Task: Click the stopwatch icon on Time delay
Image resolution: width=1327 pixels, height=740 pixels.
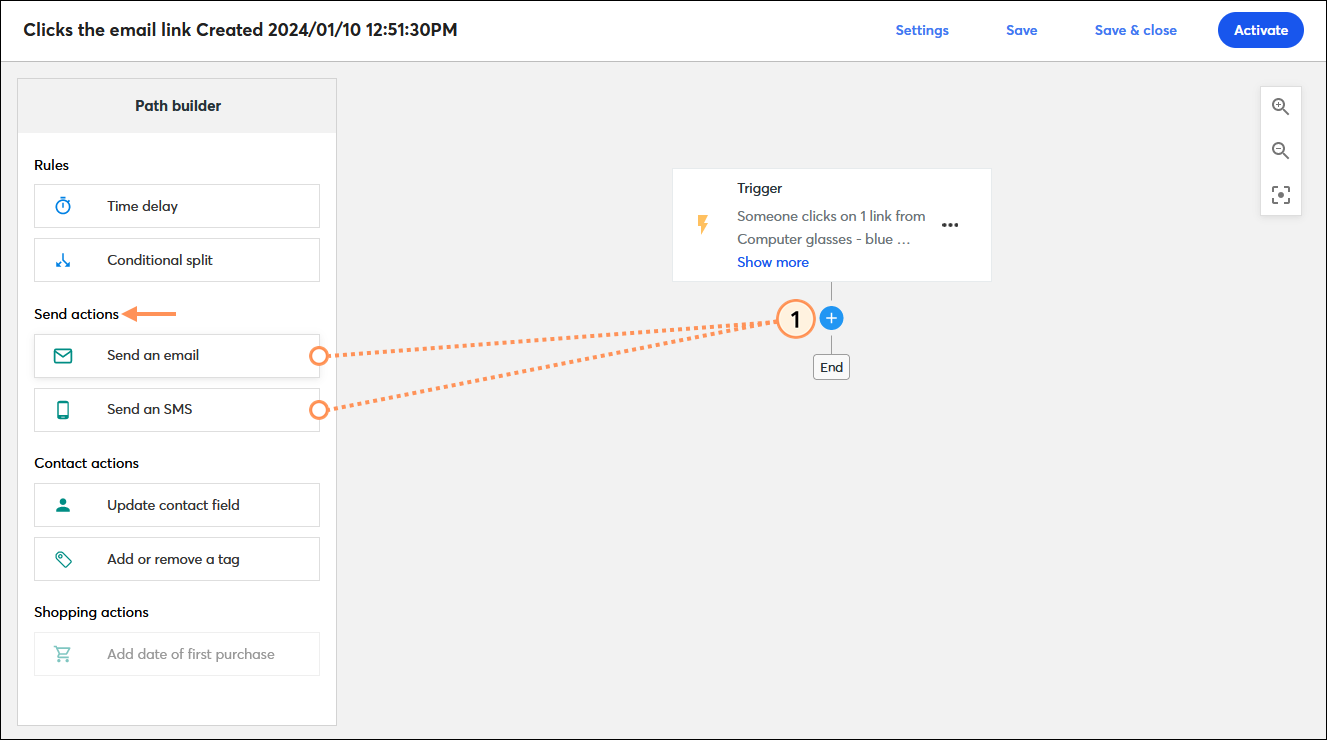Action: pyautogui.click(x=63, y=206)
